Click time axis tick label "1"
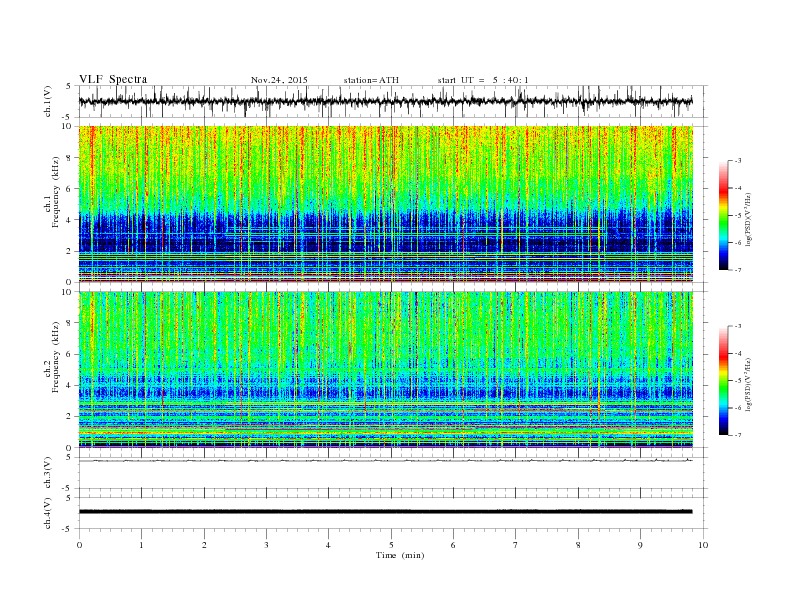The image size is (792, 612). click(x=141, y=545)
